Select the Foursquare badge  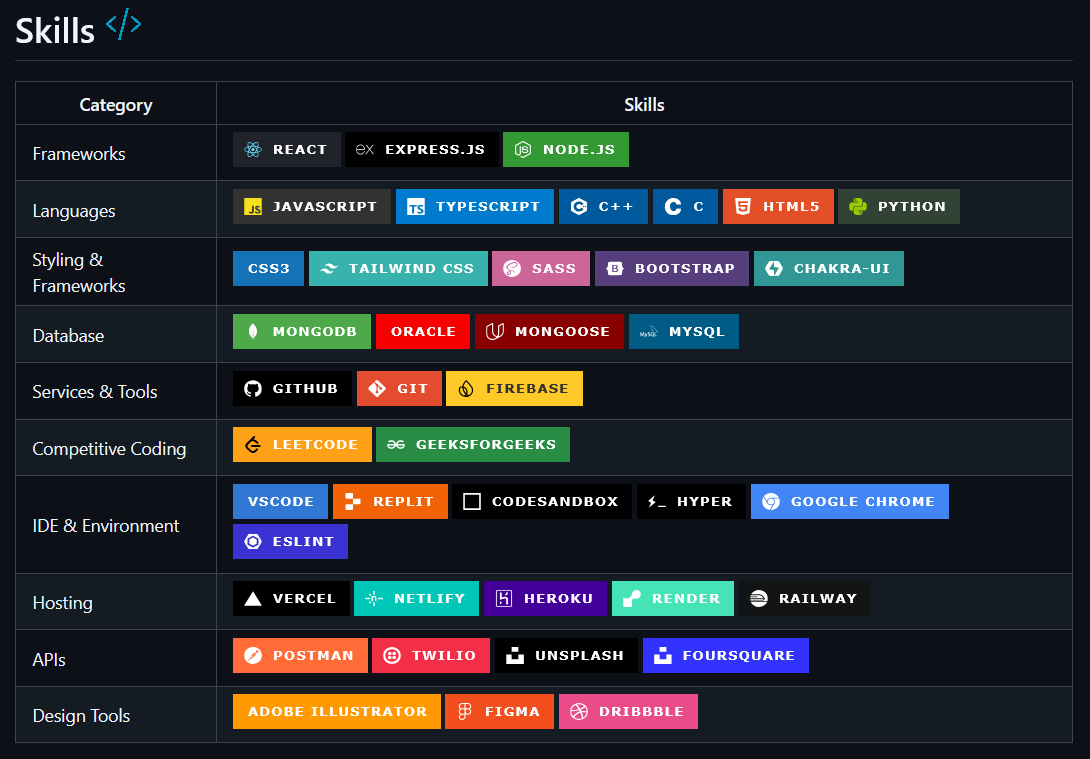click(726, 655)
